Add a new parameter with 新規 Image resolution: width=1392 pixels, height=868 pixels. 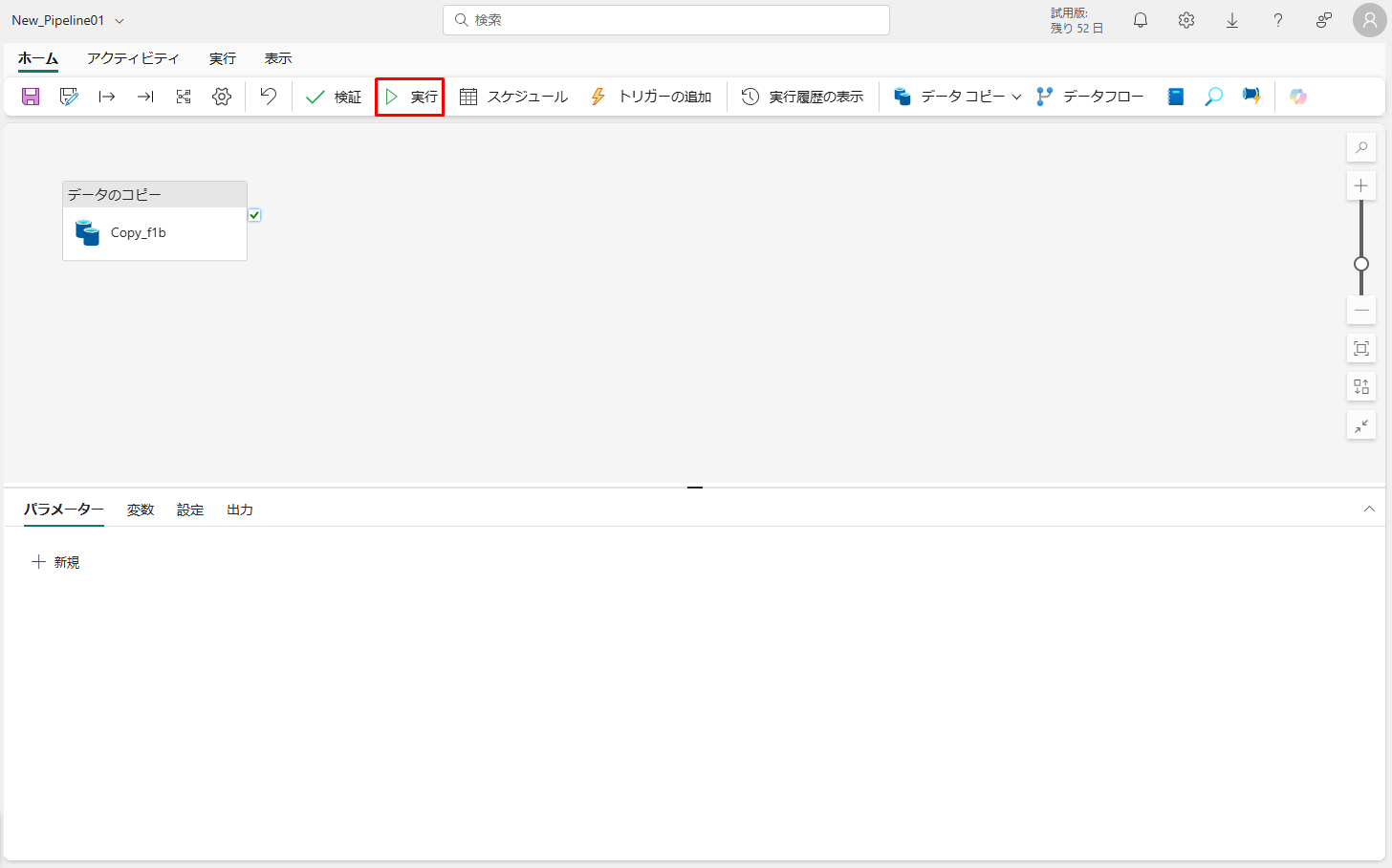tap(55, 562)
